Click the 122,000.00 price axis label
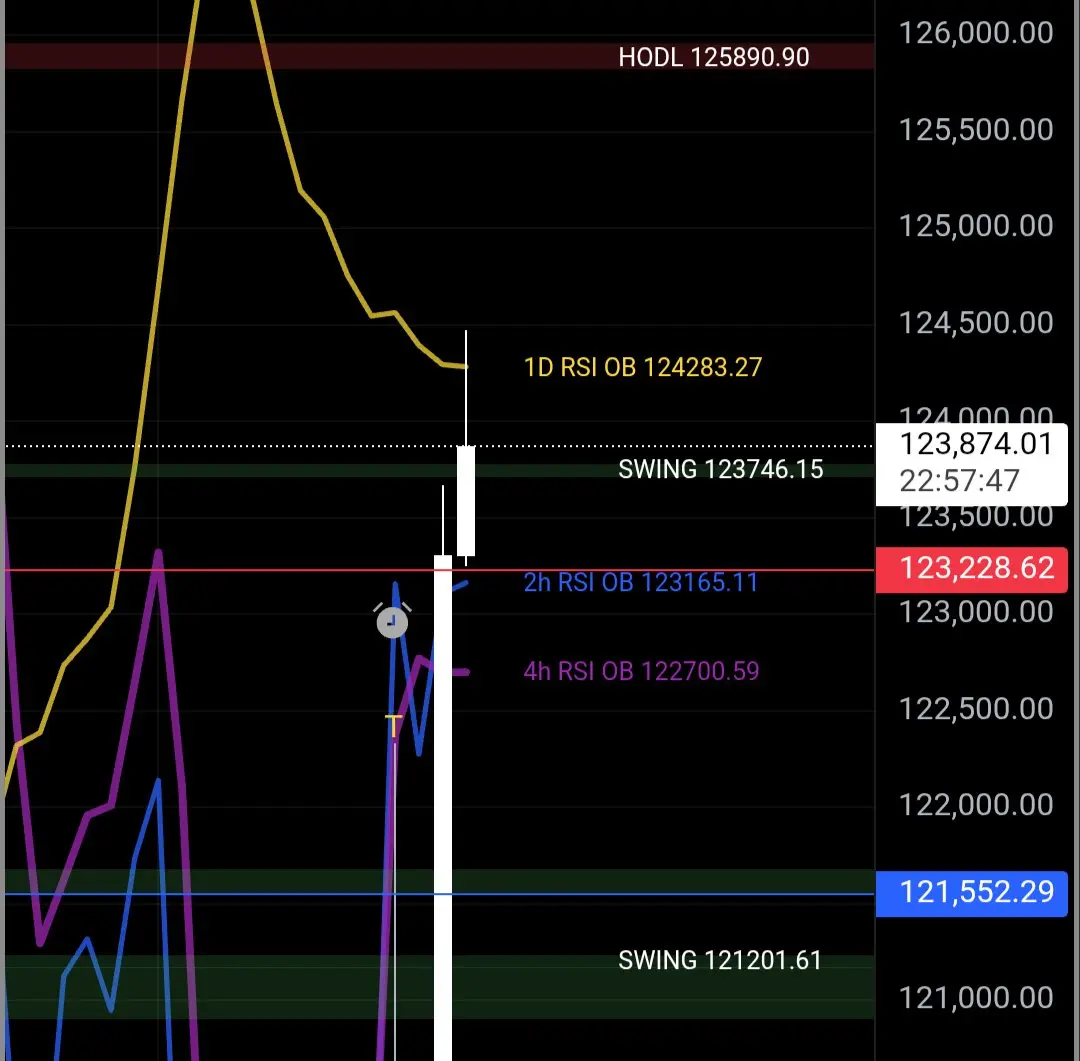The image size is (1080, 1061). pyautogui.click(x=976, y=805)
